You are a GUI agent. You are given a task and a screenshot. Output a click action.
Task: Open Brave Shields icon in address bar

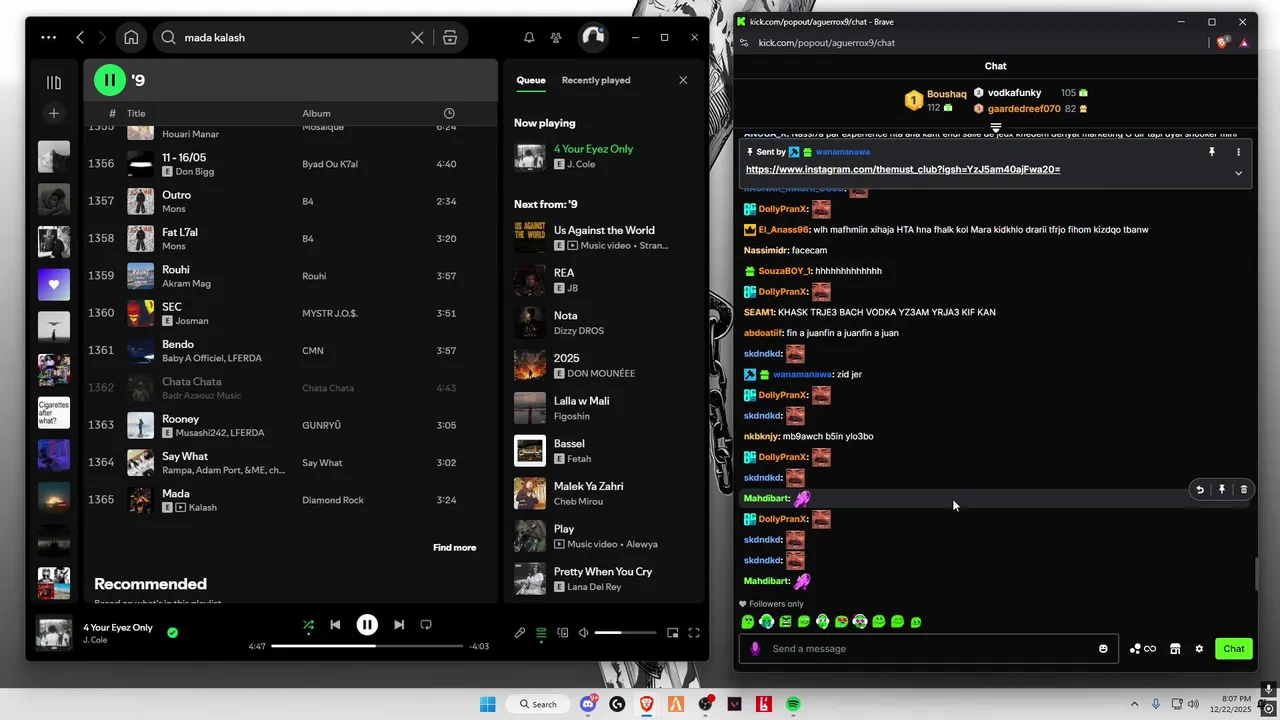[x=1222, y=43]
